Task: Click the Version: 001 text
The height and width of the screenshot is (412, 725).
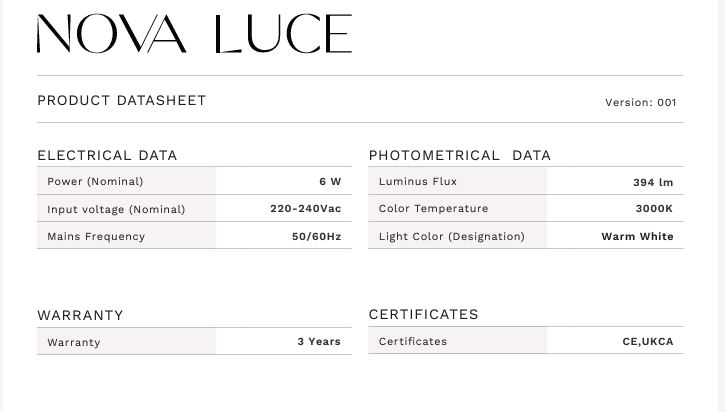Action: 640,103
